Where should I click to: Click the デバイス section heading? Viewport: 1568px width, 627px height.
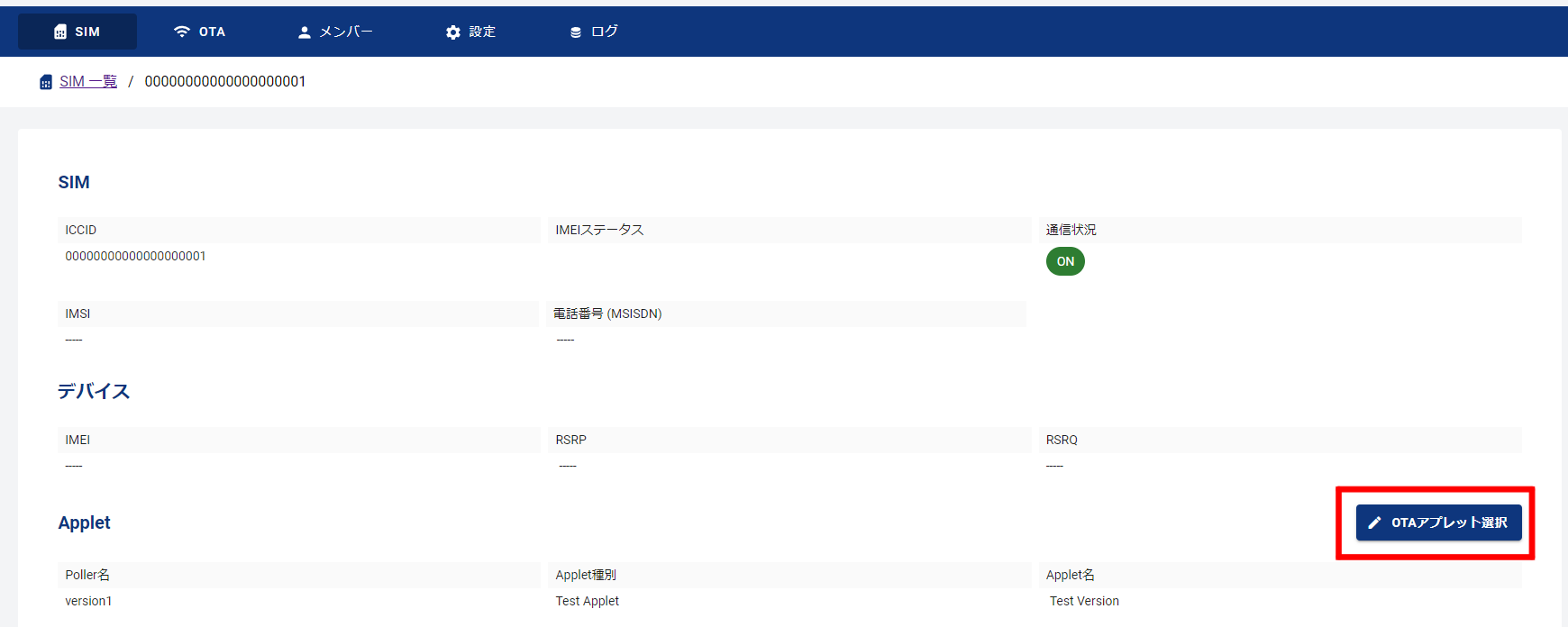click(94, 391)
